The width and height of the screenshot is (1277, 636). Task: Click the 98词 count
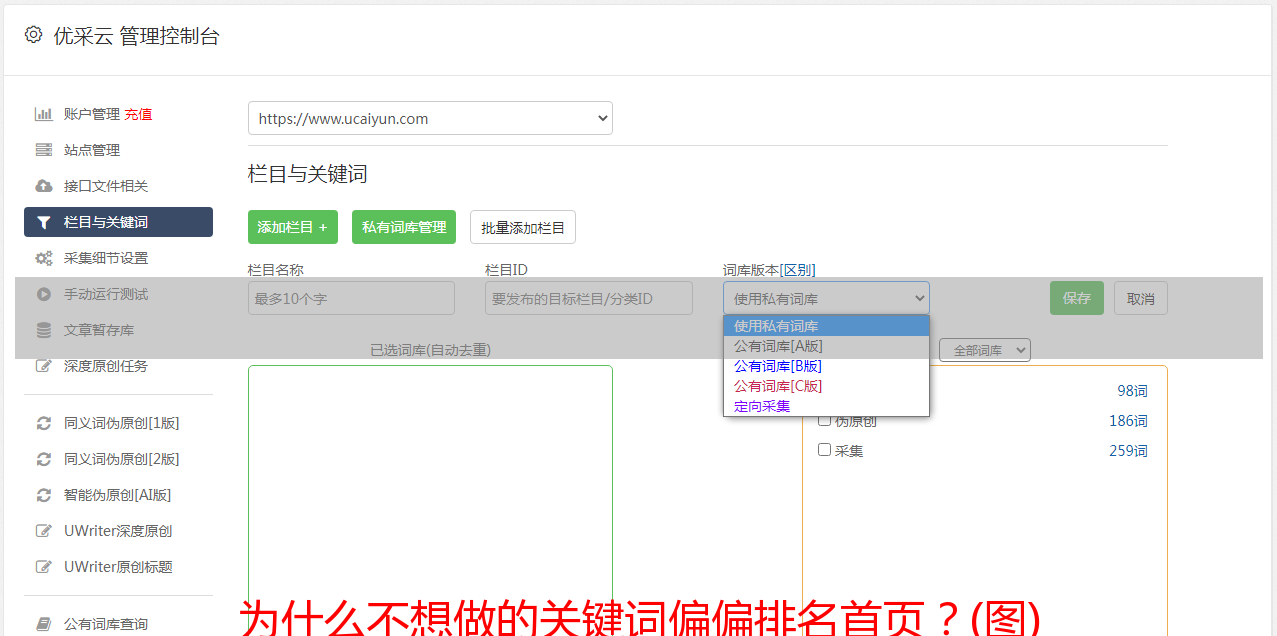1132,391
